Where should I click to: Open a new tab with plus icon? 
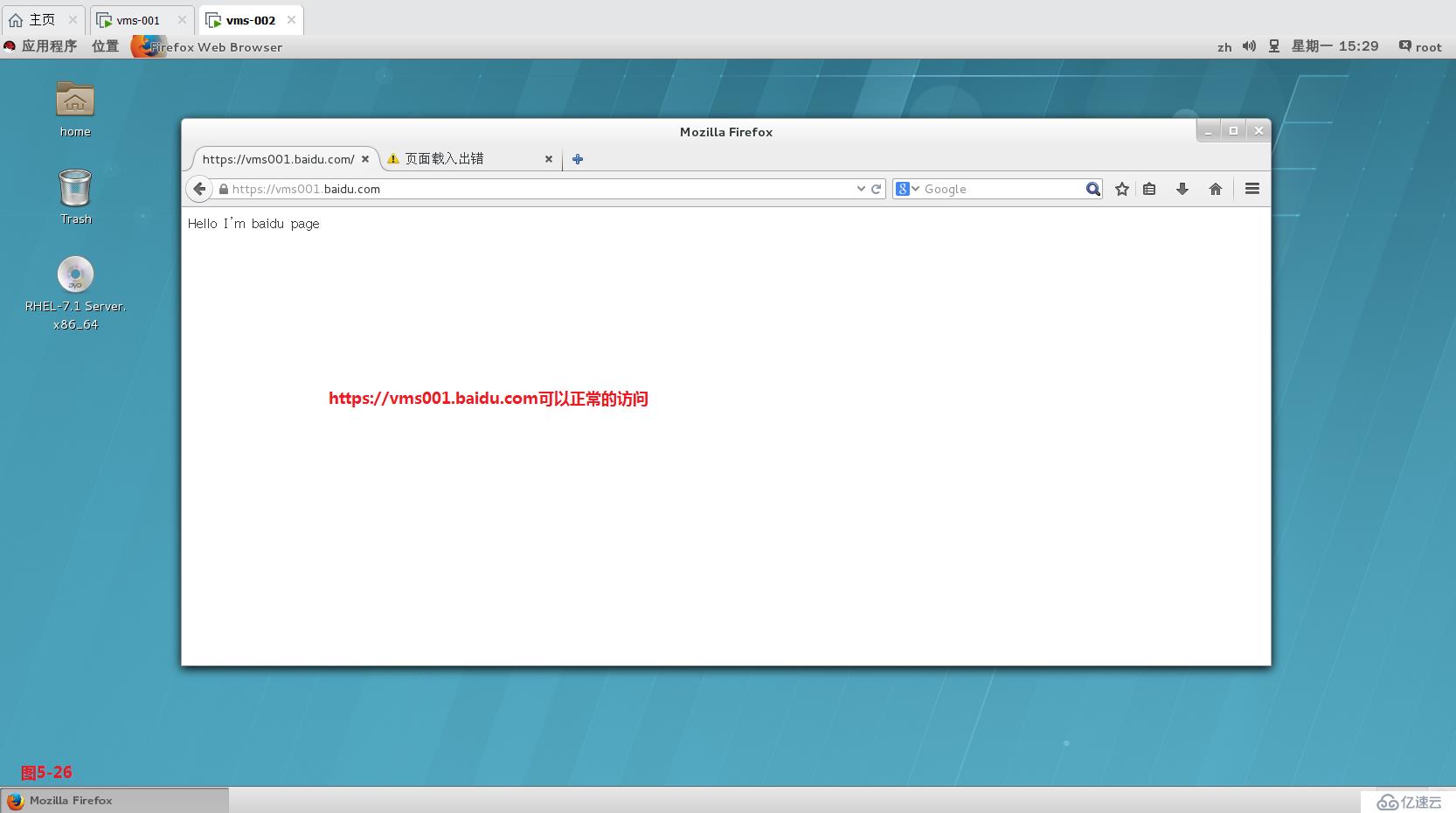[x=578, y=159]
